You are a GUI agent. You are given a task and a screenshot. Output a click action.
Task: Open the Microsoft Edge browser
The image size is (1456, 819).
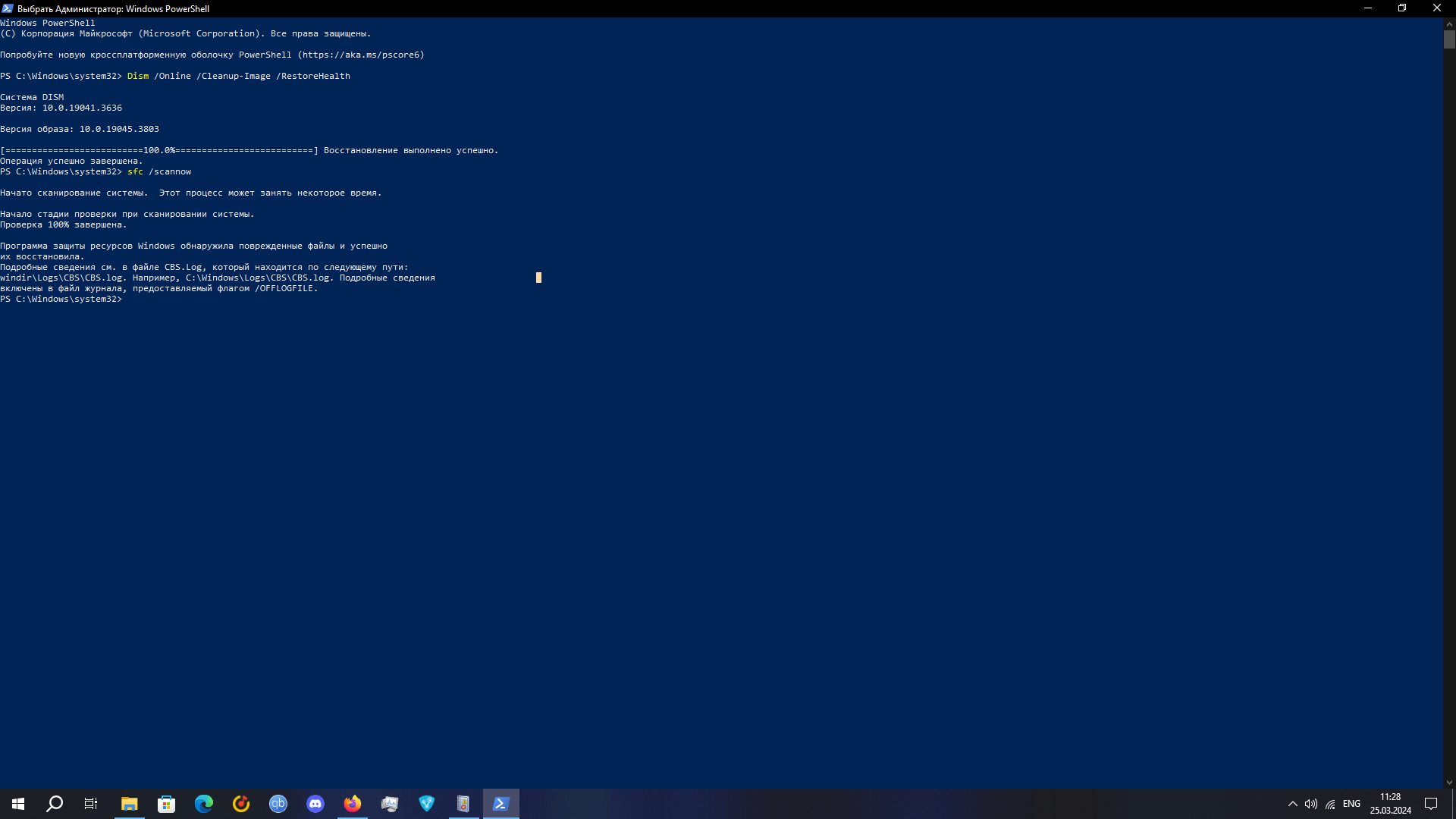(204, 804)
